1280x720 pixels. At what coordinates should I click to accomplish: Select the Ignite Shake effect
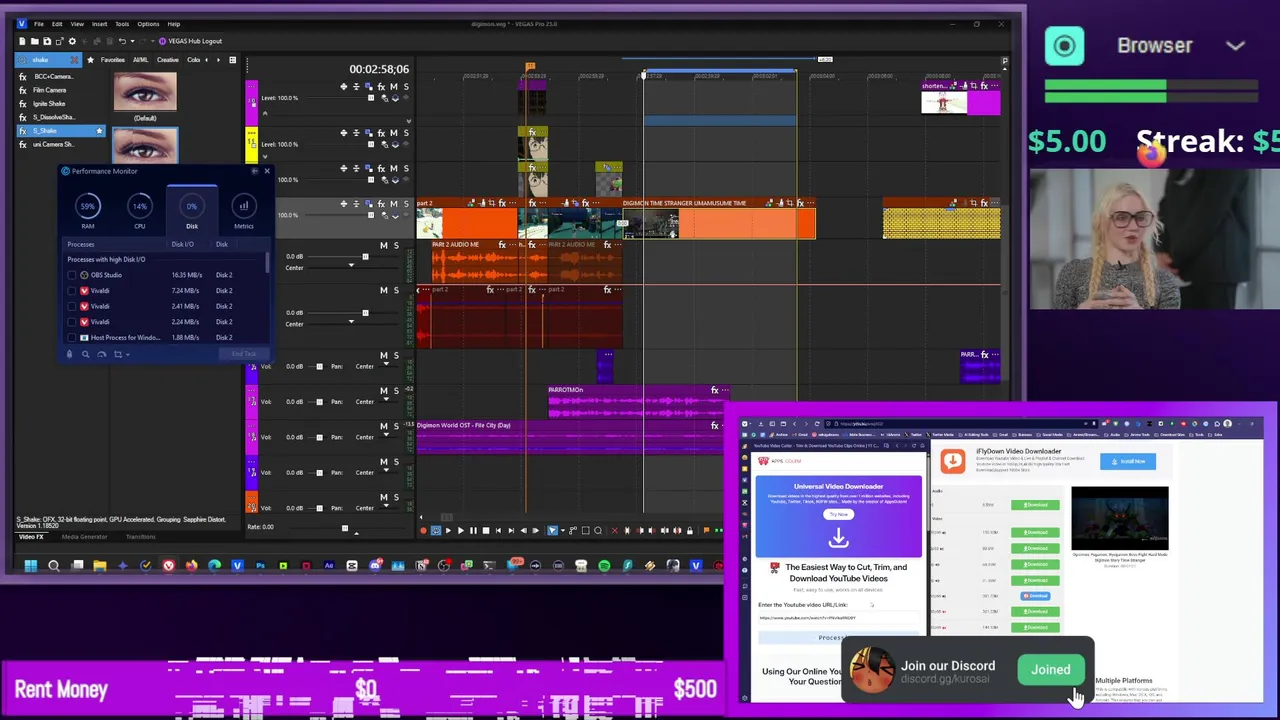click(49, 103)
